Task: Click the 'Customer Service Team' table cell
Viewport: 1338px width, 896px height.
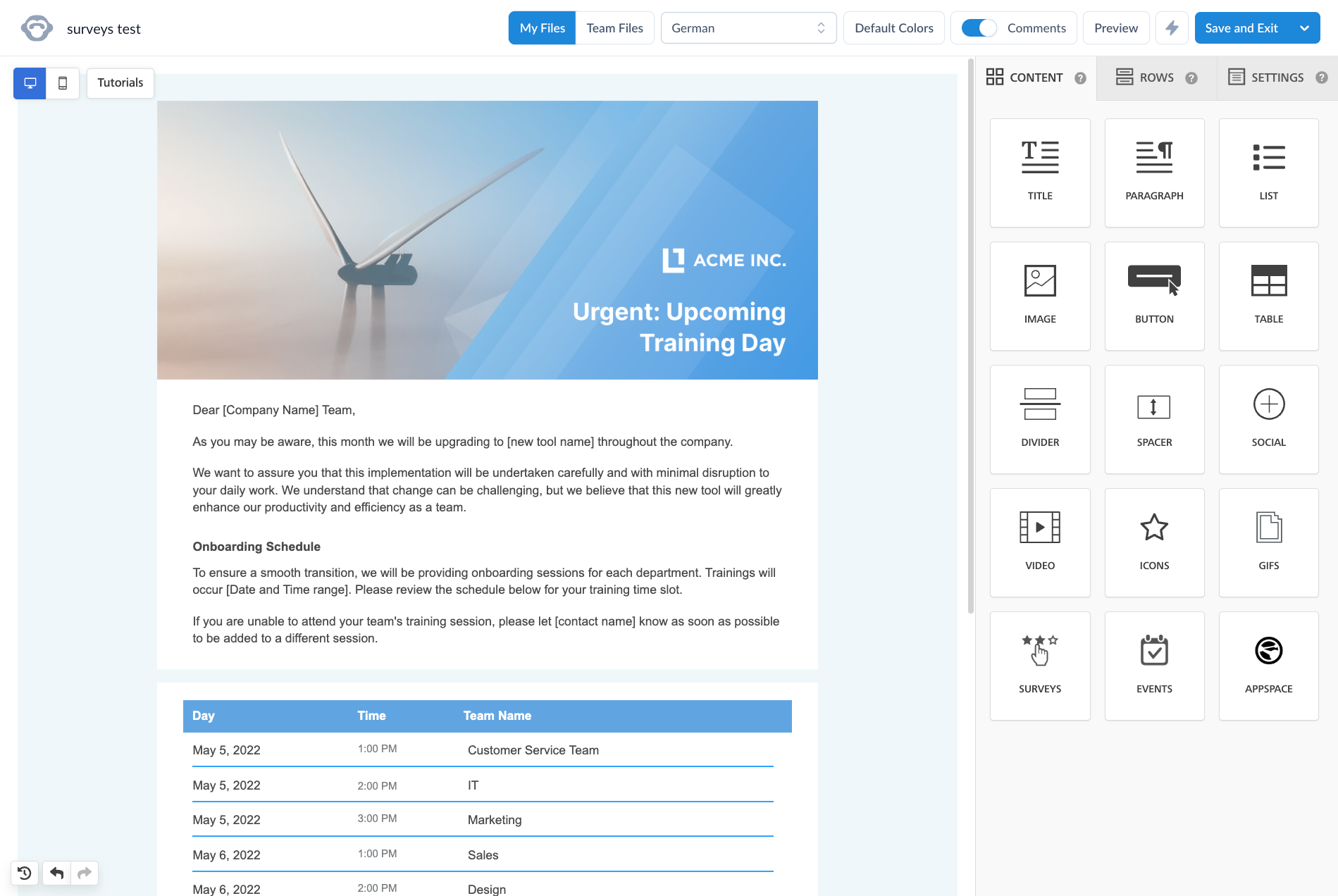Action: coord(533,750)
